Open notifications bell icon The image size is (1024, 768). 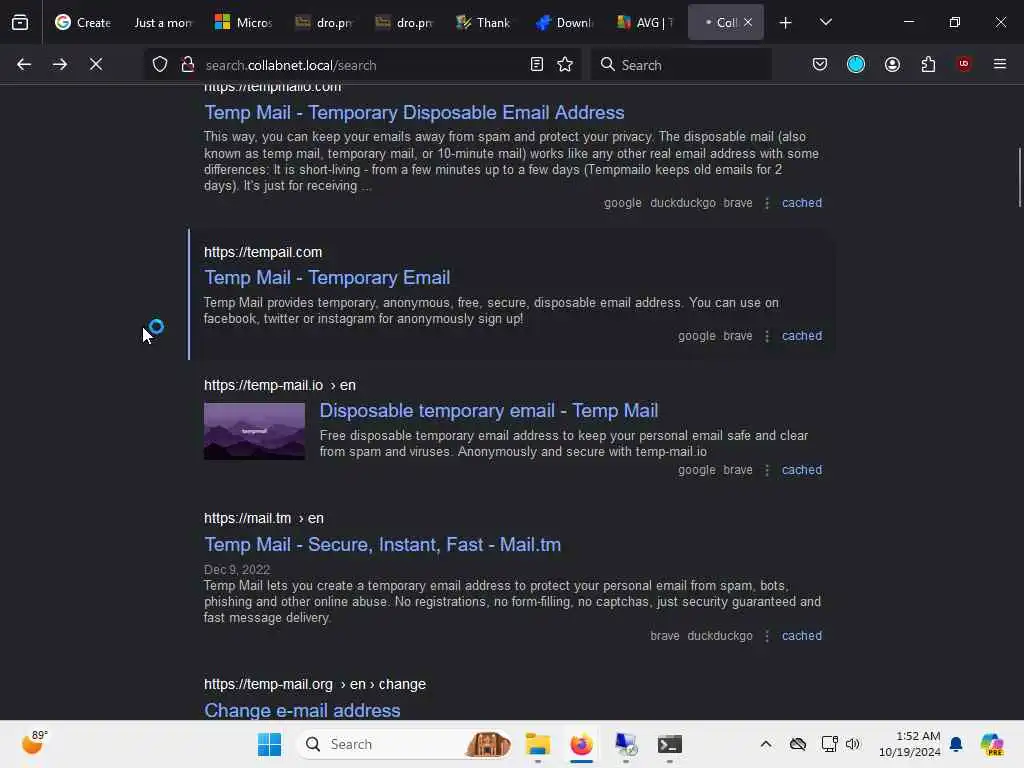pos(956,744)
